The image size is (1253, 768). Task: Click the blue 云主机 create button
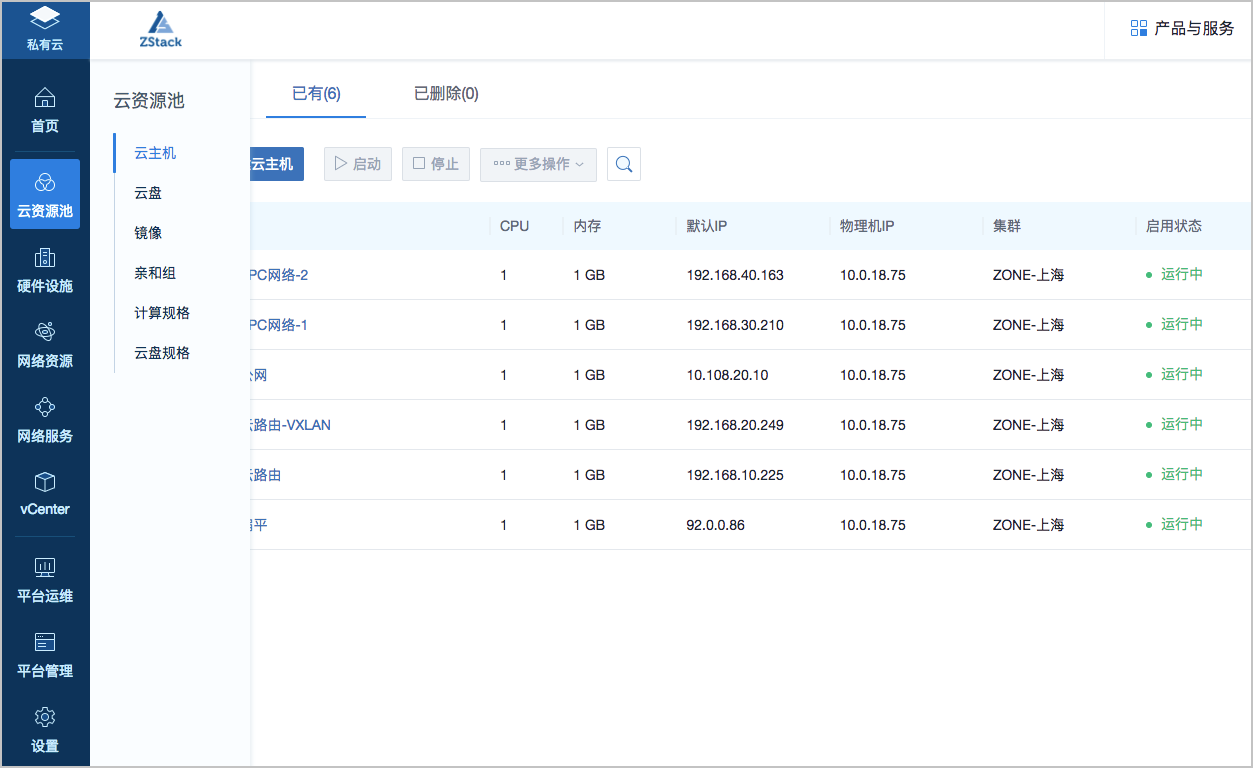click(275, 164)
